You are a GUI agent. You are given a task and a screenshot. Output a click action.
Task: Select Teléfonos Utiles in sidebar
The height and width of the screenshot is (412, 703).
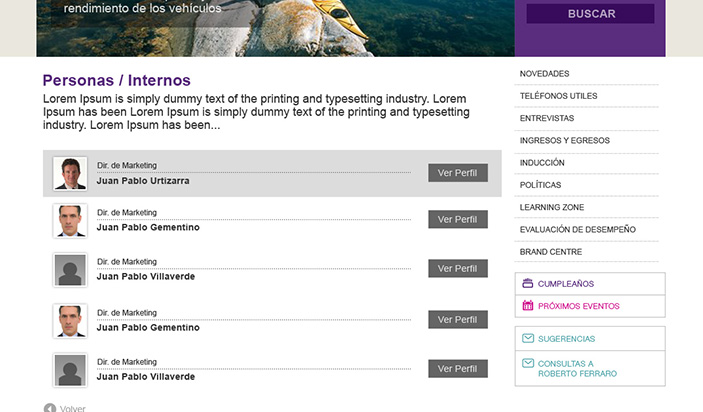(x=558, y=96)
